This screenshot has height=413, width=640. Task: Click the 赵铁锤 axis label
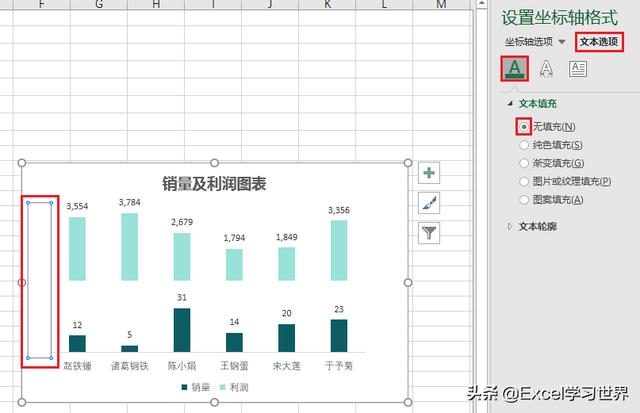[x=77, y=366]
